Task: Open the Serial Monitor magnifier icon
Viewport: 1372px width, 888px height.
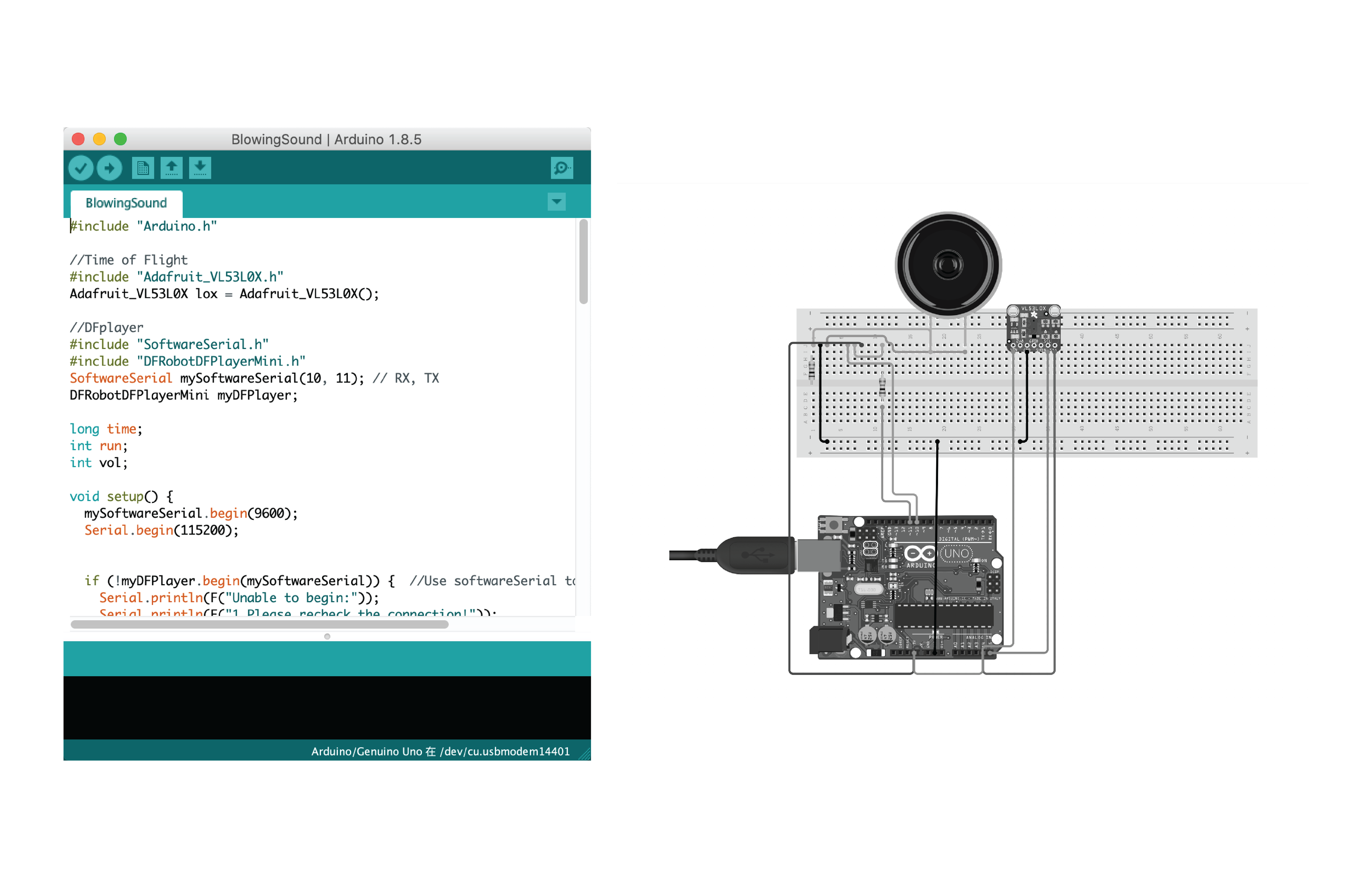Action: pos(561,168)
